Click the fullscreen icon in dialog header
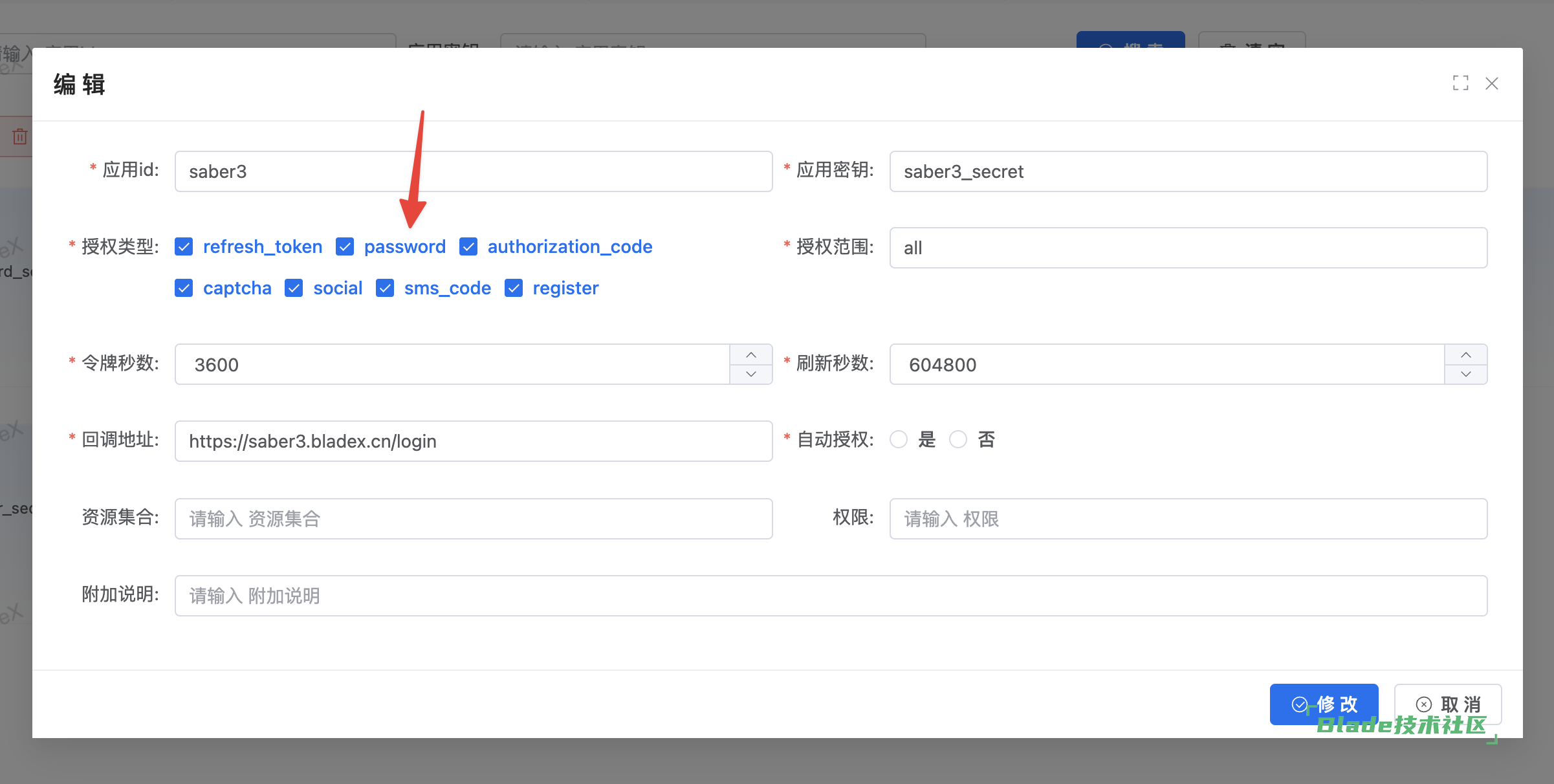Image resolution: width=1554 pixels, height=784 pixels. click(1460, 83)
